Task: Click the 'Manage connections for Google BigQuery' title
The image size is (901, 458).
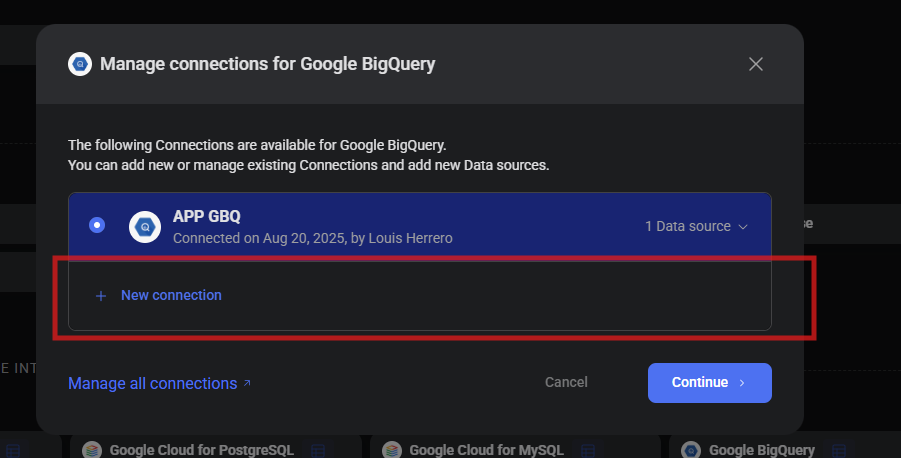Action: 268,64
